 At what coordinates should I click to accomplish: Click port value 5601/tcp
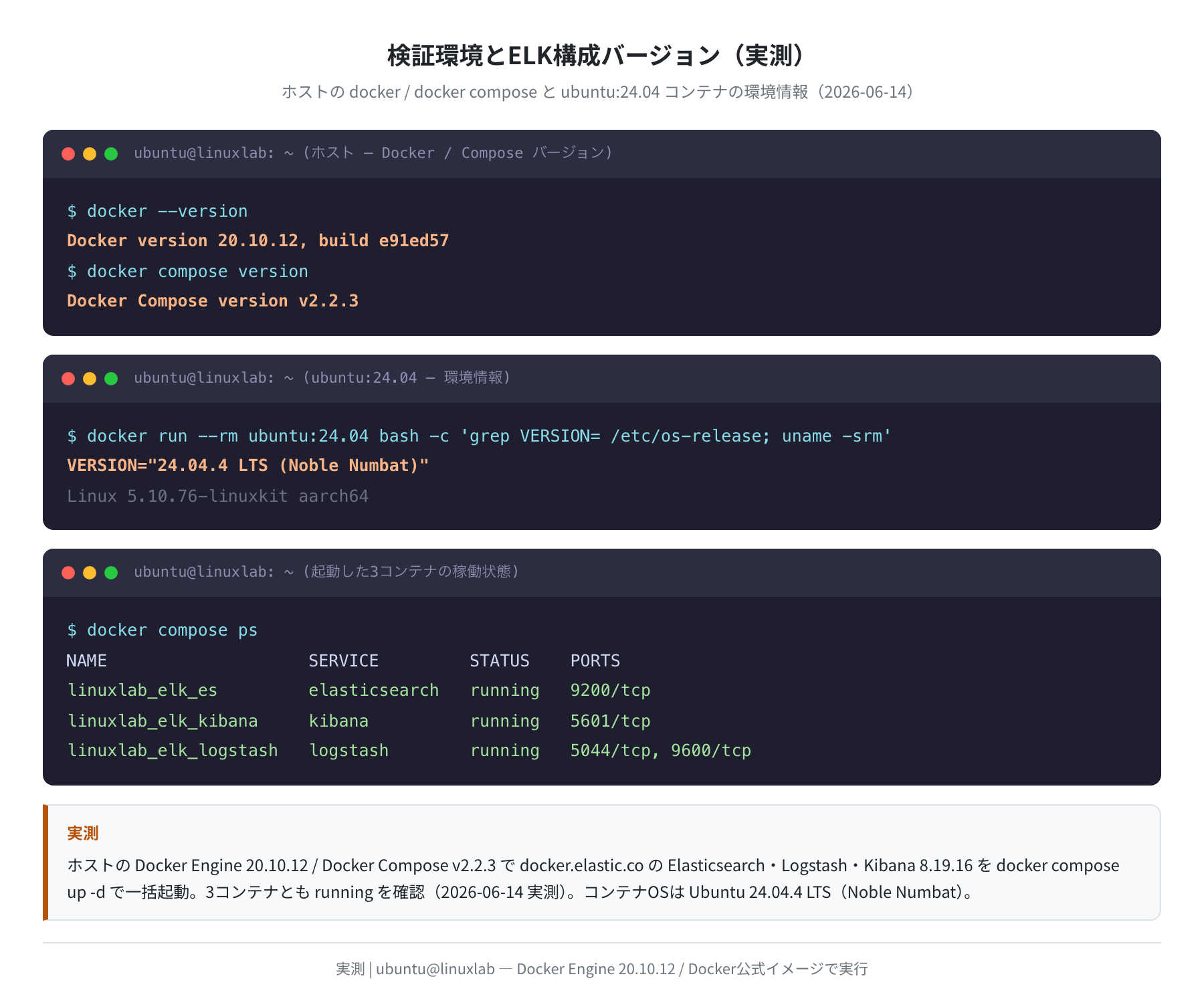point(610,721)
